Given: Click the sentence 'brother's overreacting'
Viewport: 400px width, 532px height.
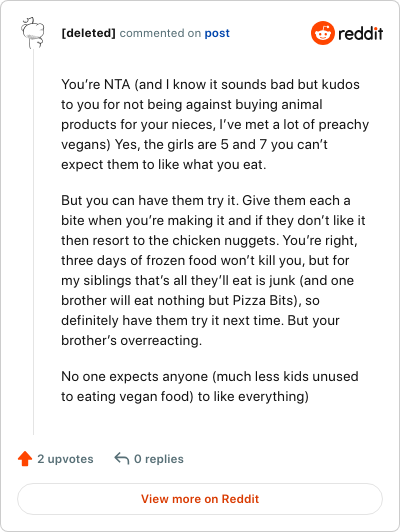Looking at the screenshot, I should coord(132,341).
